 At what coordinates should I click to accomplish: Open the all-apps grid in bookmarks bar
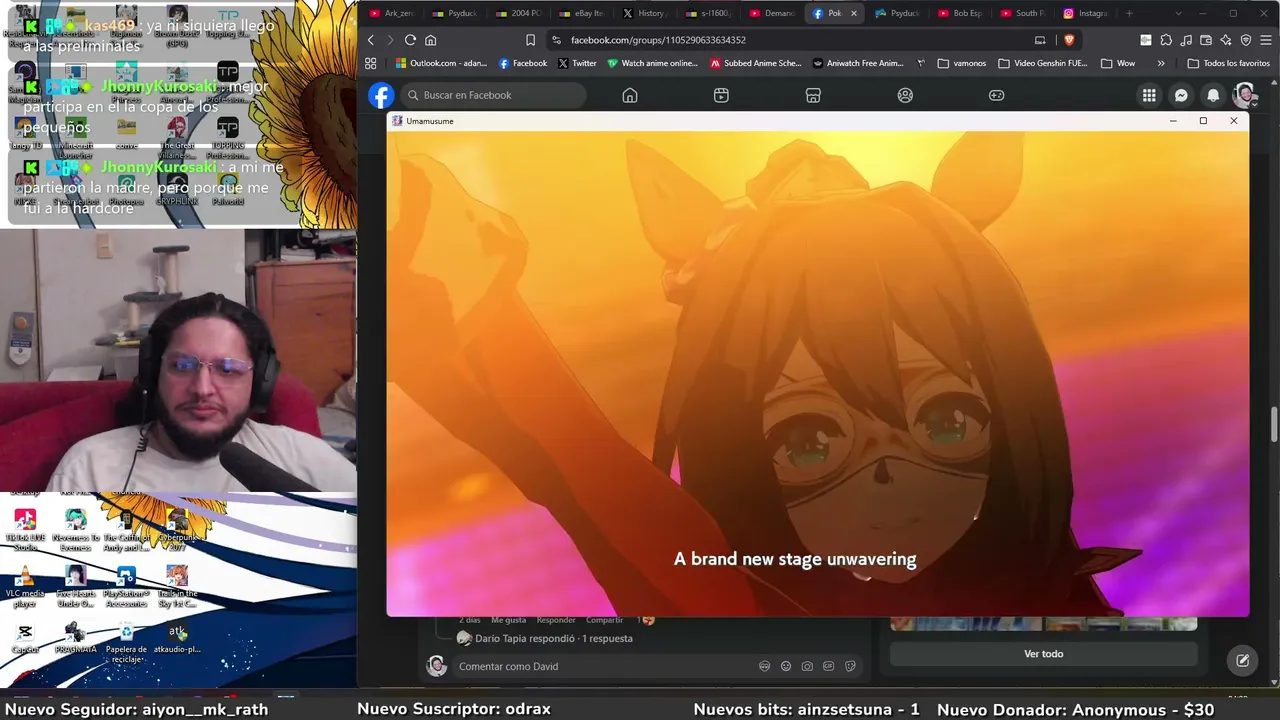pos(370,63)
